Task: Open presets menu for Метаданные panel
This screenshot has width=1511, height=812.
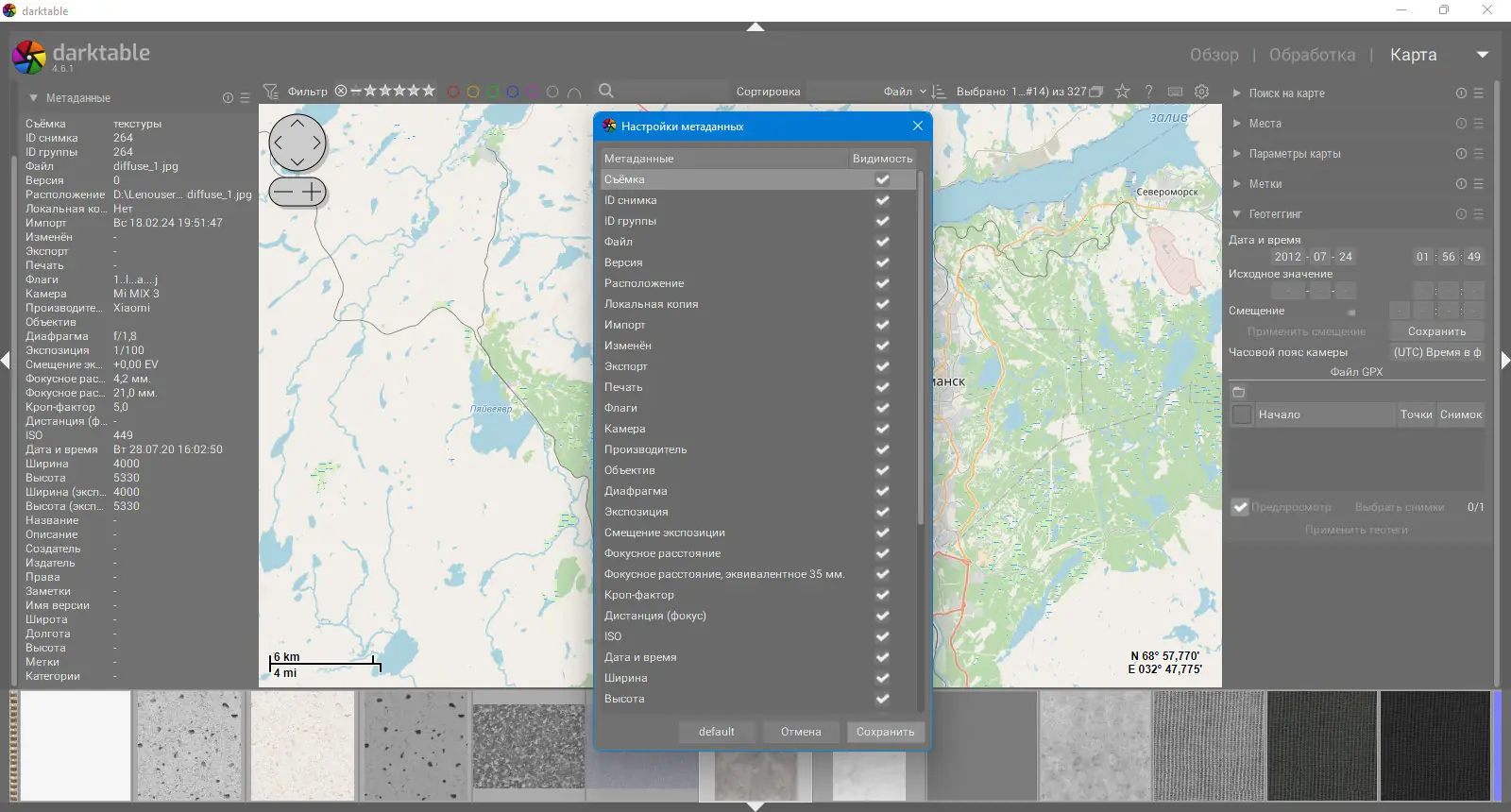Action: click(x=245, y=98)
